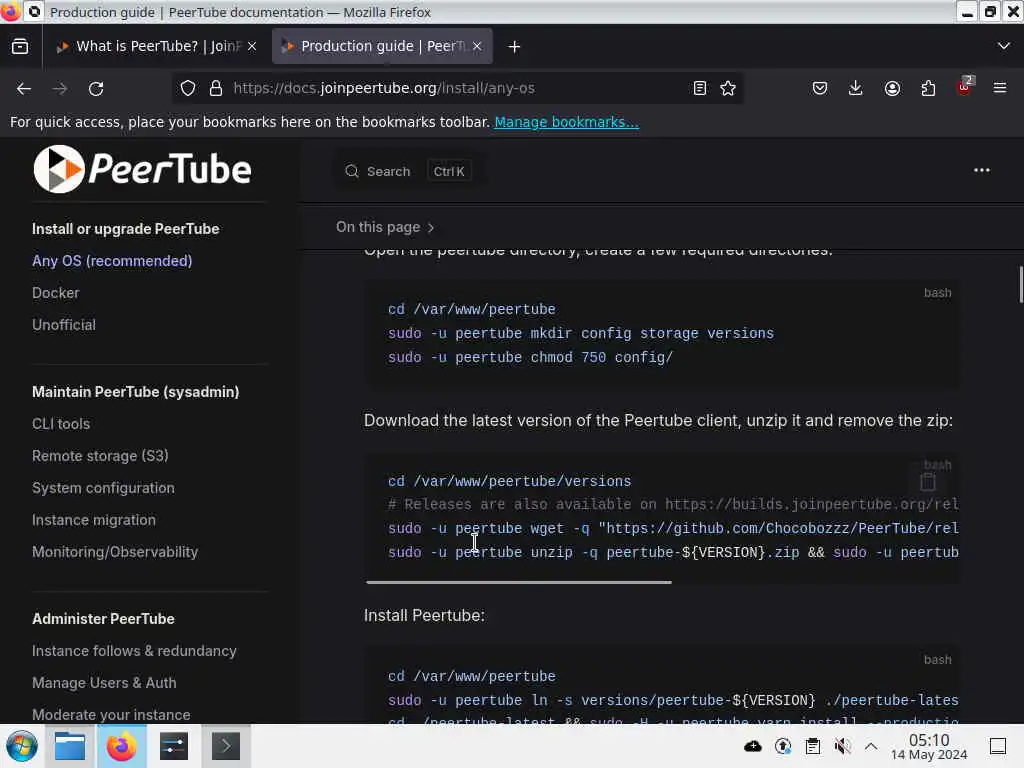Viewport: 1024px width, 768px height.
Task: Open terminal arrow taskbar app
Action: tap(225, 746)
